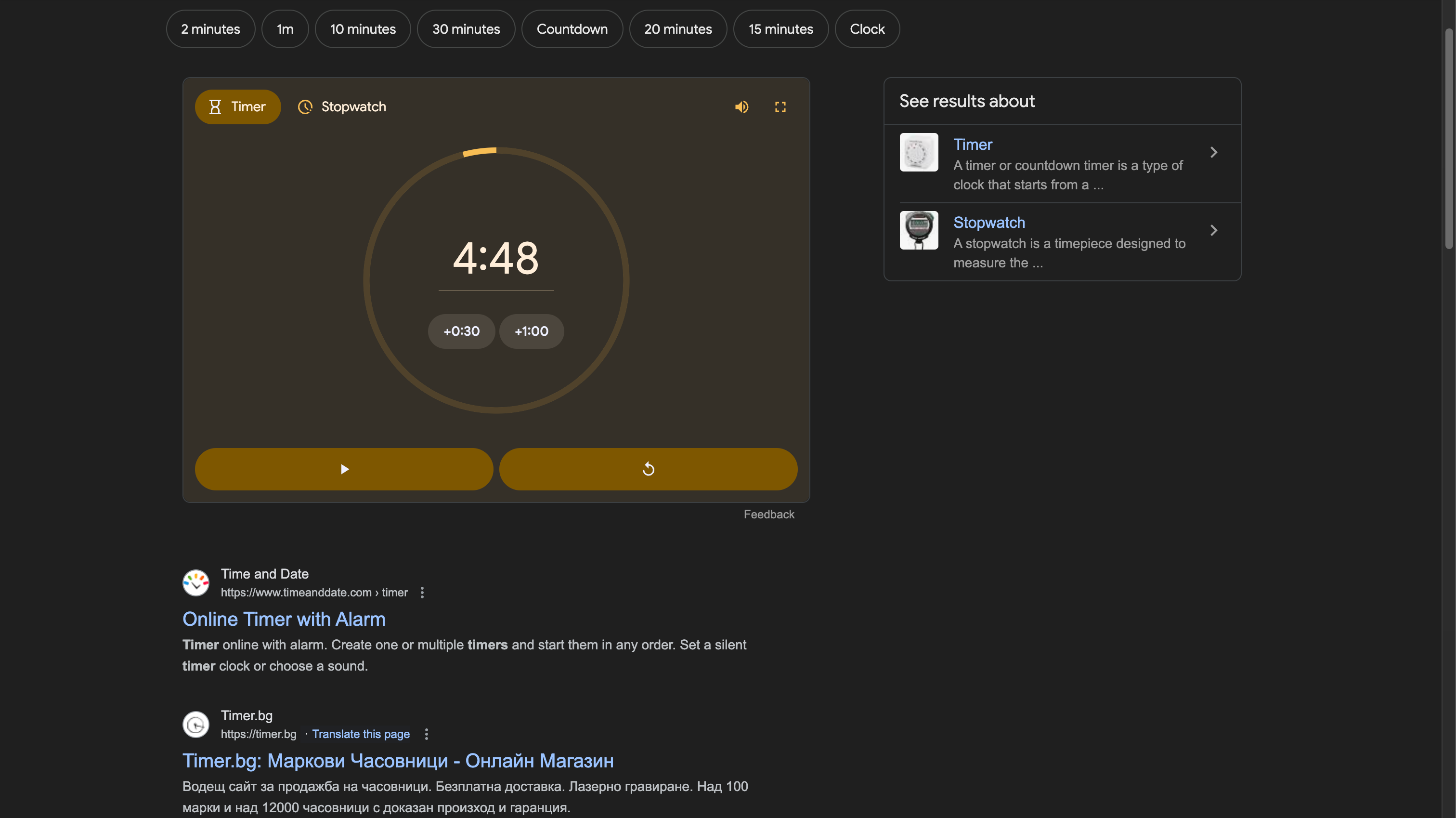Expand Stopwatch result chevron arrow
1456x818 pixels.
(x=1213, y=230)
